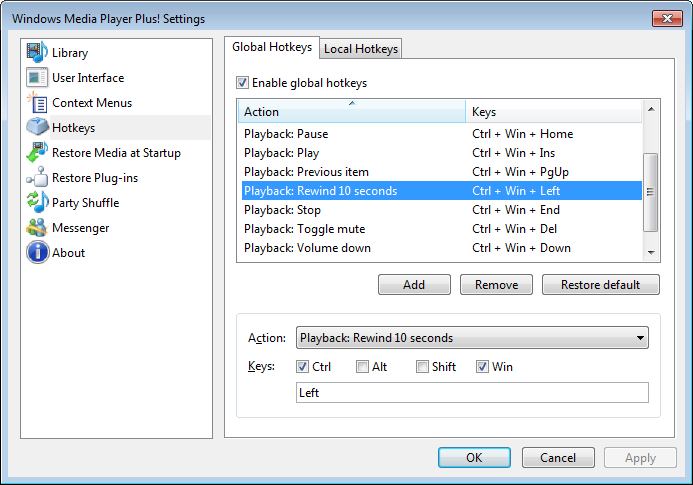This screenshot has height=485, width=693.
Task: Close the settings dialog window
Action: tap(667, 19)
